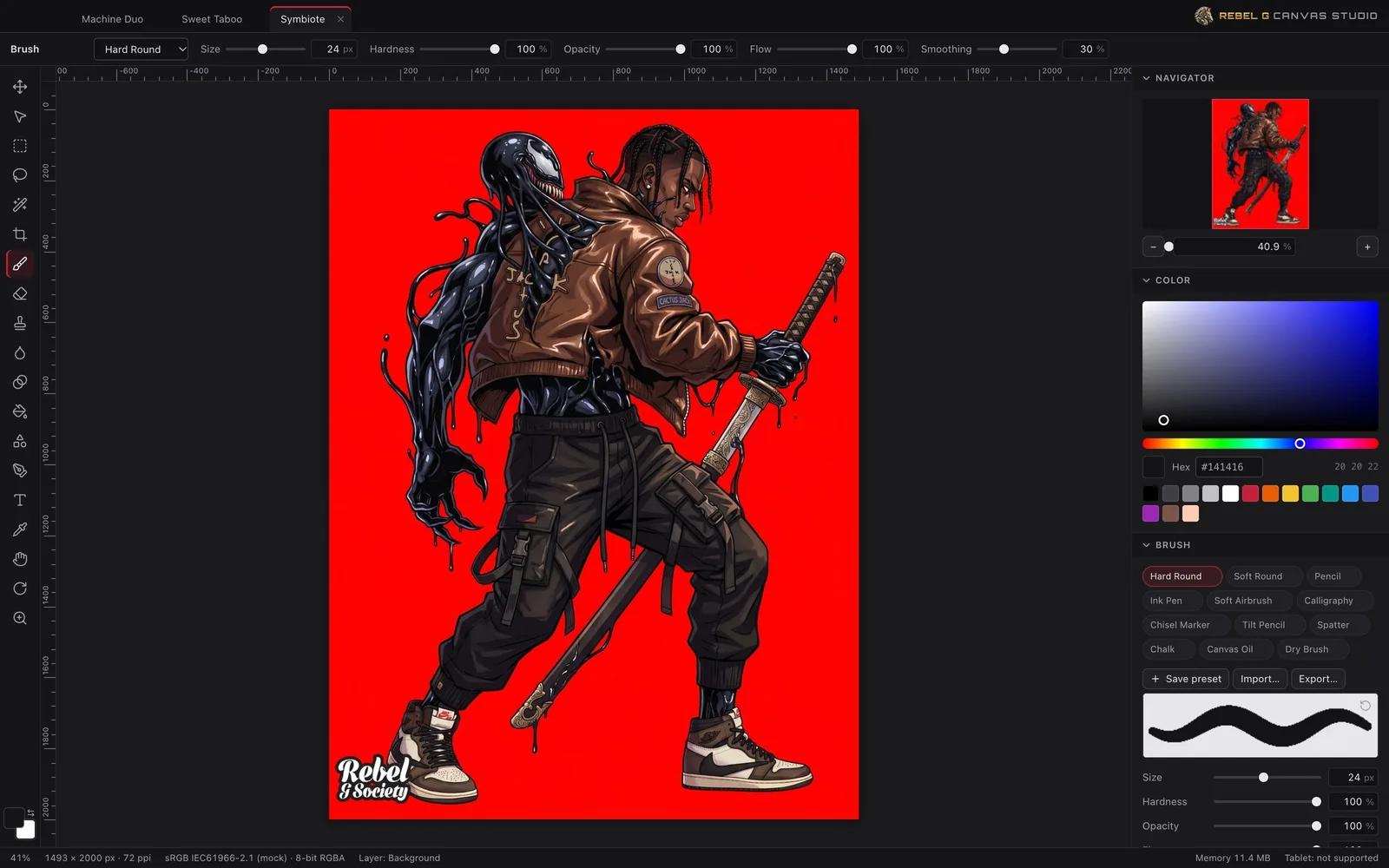This screenshot has height=868, width=1389.
Task: Close the Symbiote tab
Action: 340,19
